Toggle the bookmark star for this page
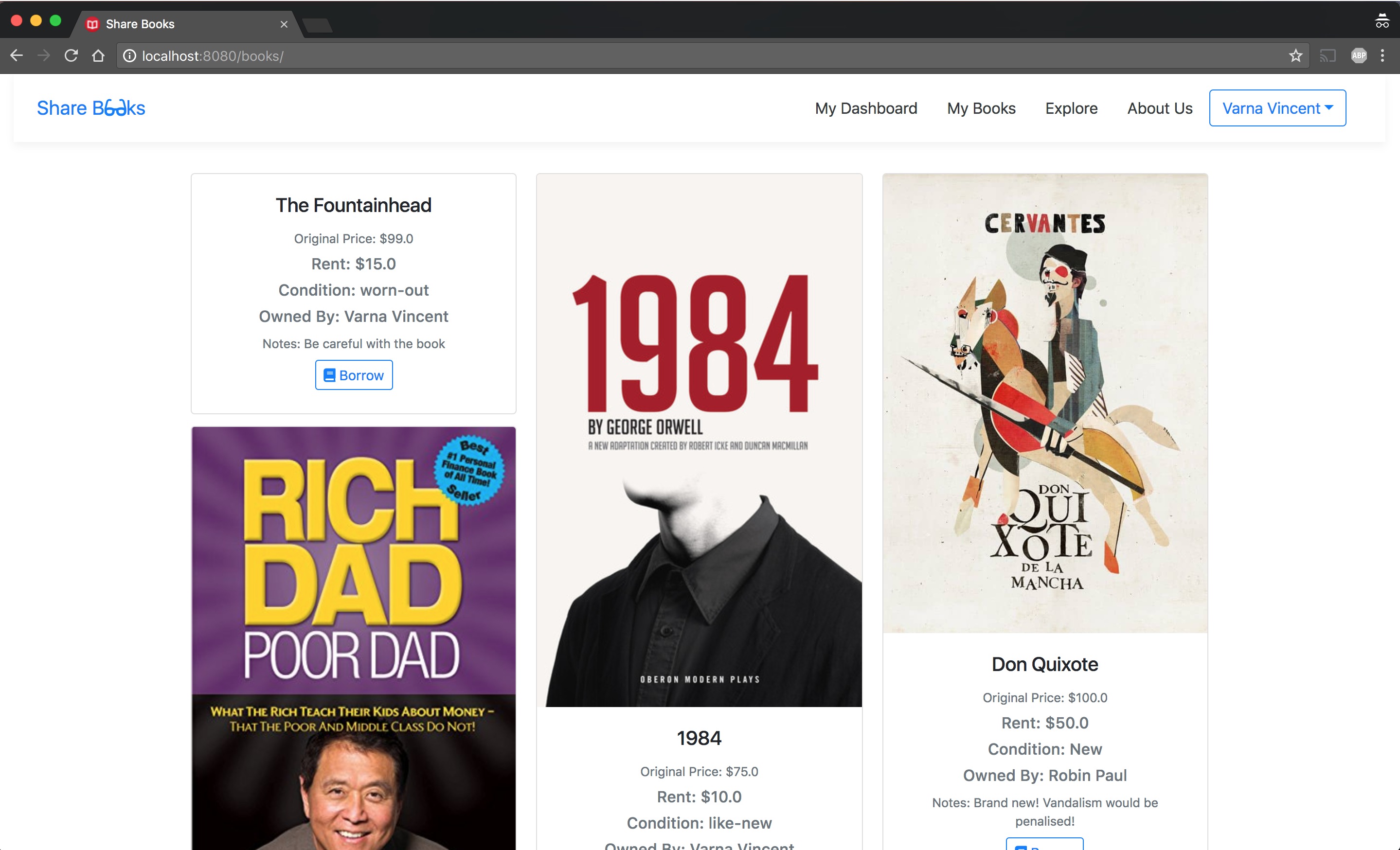1400x850 pixels. [x=1295, y=55]
